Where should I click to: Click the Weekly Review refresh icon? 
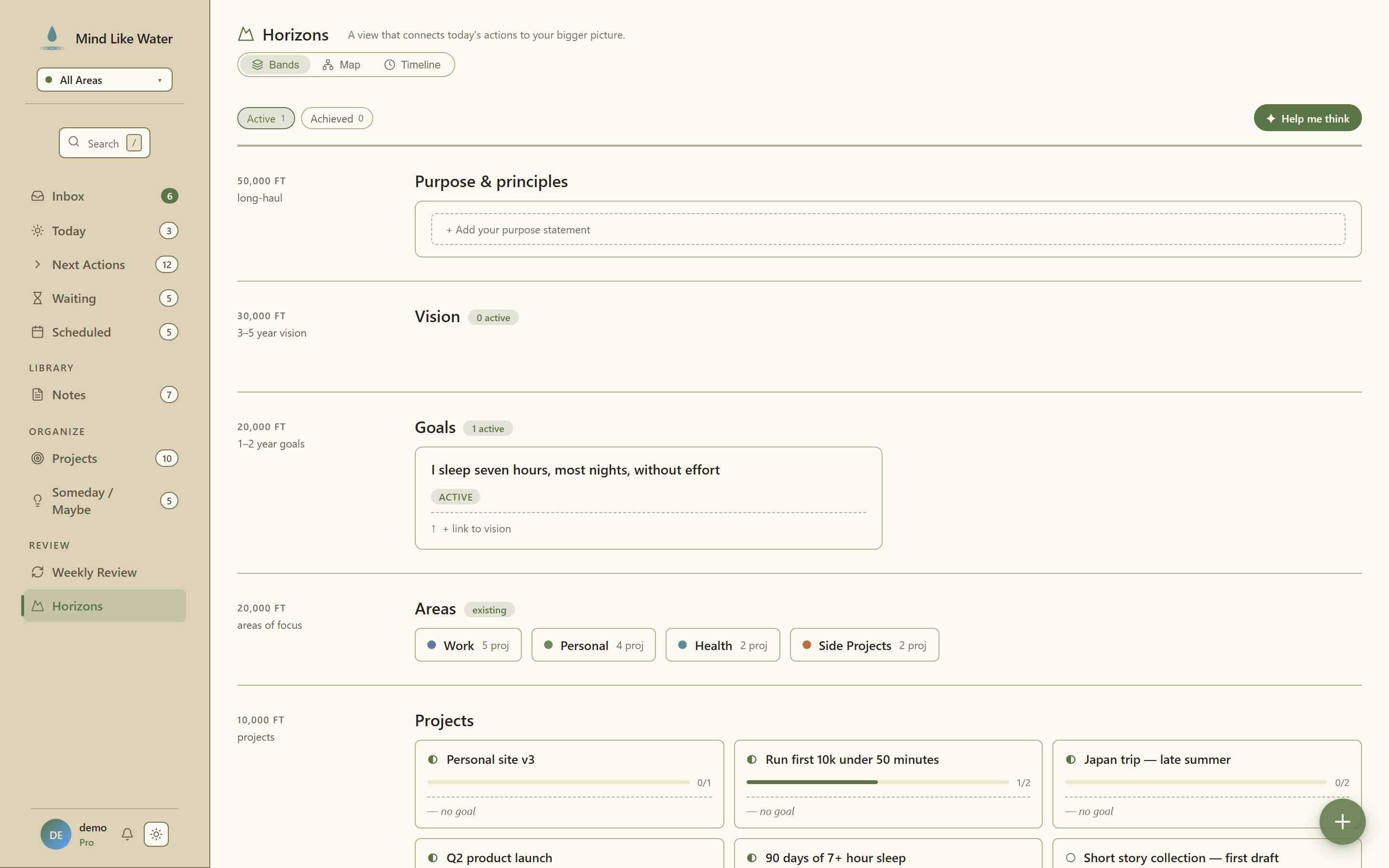(x=37, y=572)
